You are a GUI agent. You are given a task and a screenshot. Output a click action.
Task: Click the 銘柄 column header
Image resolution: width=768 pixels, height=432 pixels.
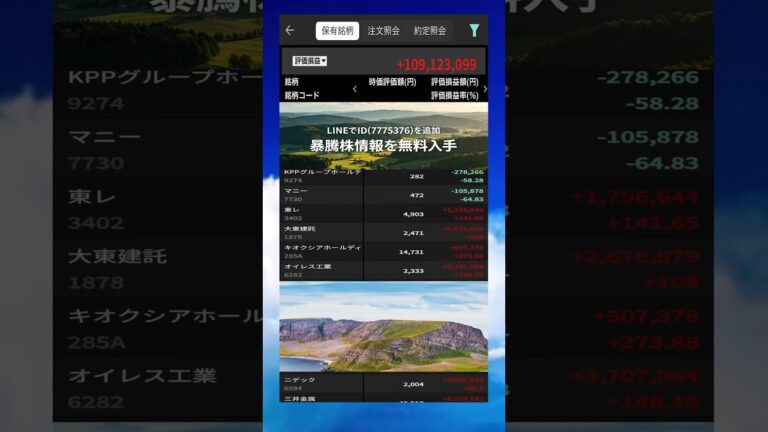tap(291, 82)
